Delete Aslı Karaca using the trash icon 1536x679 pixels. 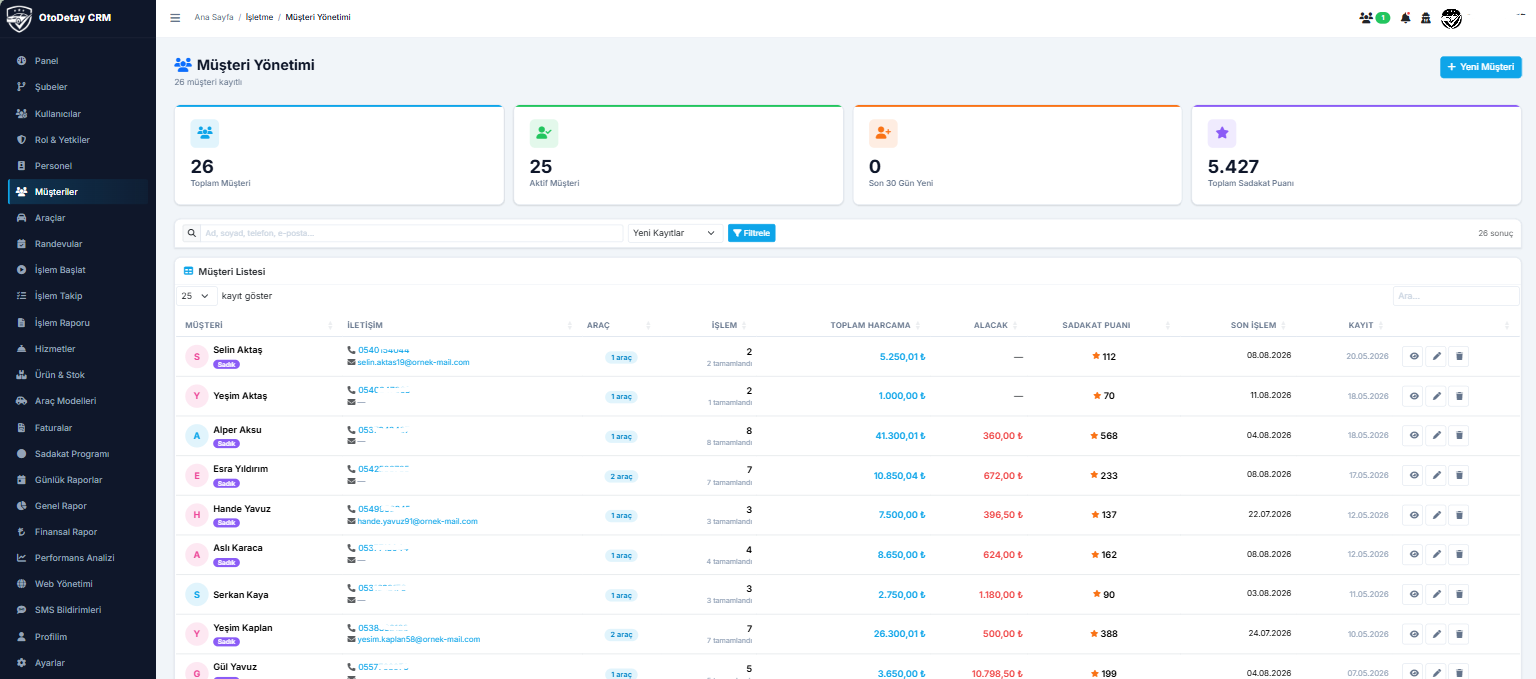pyautogui.click(x=1459, y=554)
